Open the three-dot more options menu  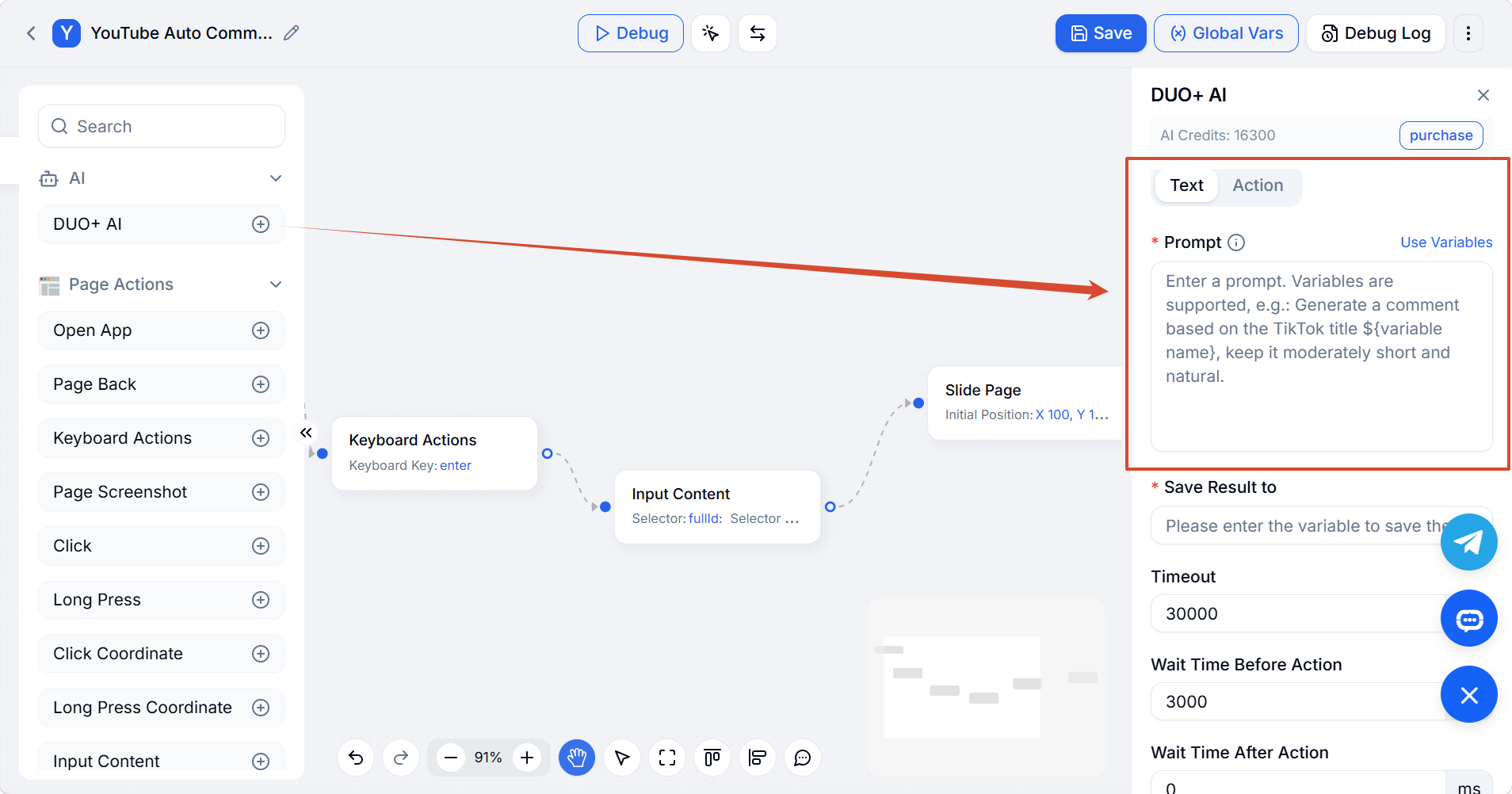pyautogui.click(x=1468, y=33)
